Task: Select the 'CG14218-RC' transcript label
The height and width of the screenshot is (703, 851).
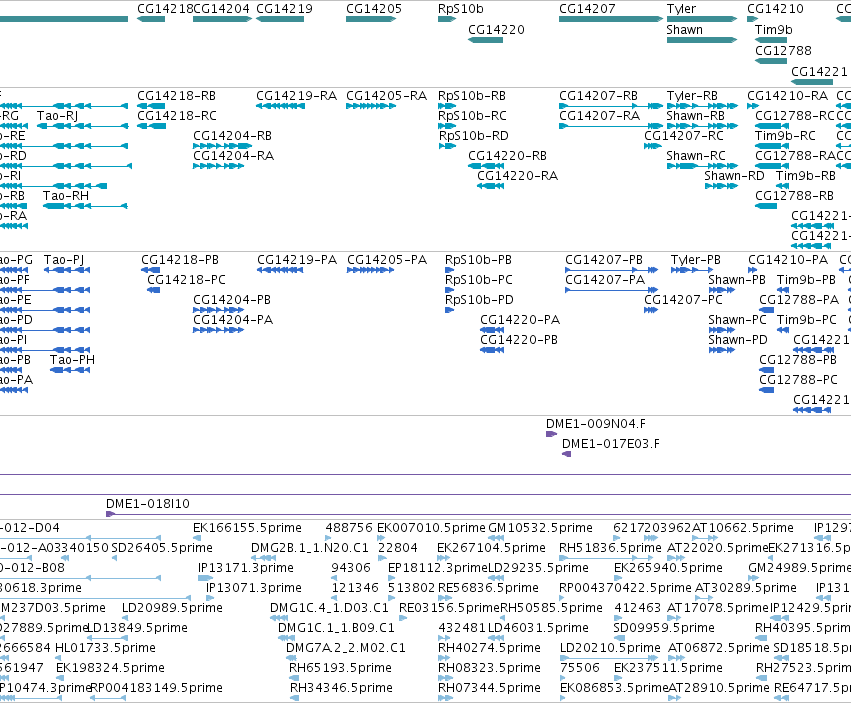Action: [176, 116]
